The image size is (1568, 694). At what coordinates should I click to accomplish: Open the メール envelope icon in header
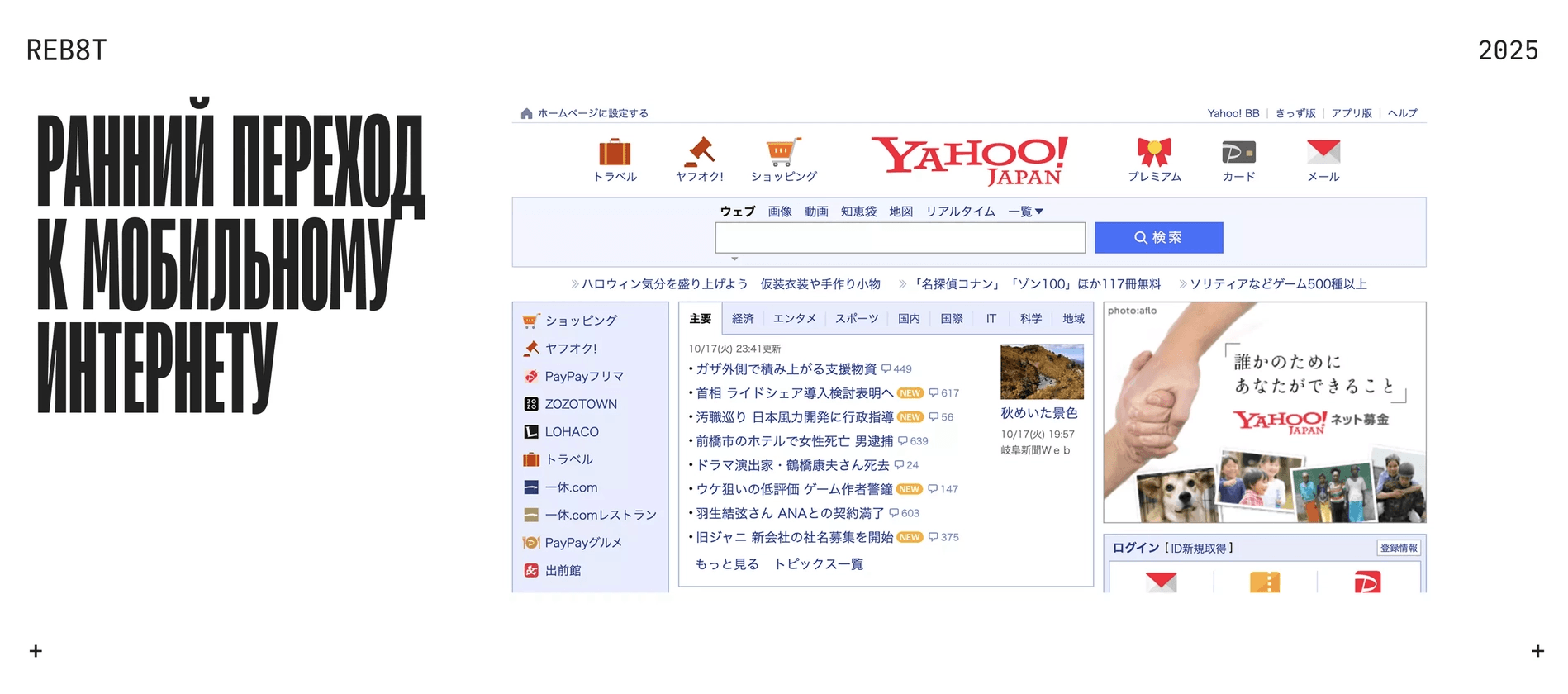tap(1323, 152)
